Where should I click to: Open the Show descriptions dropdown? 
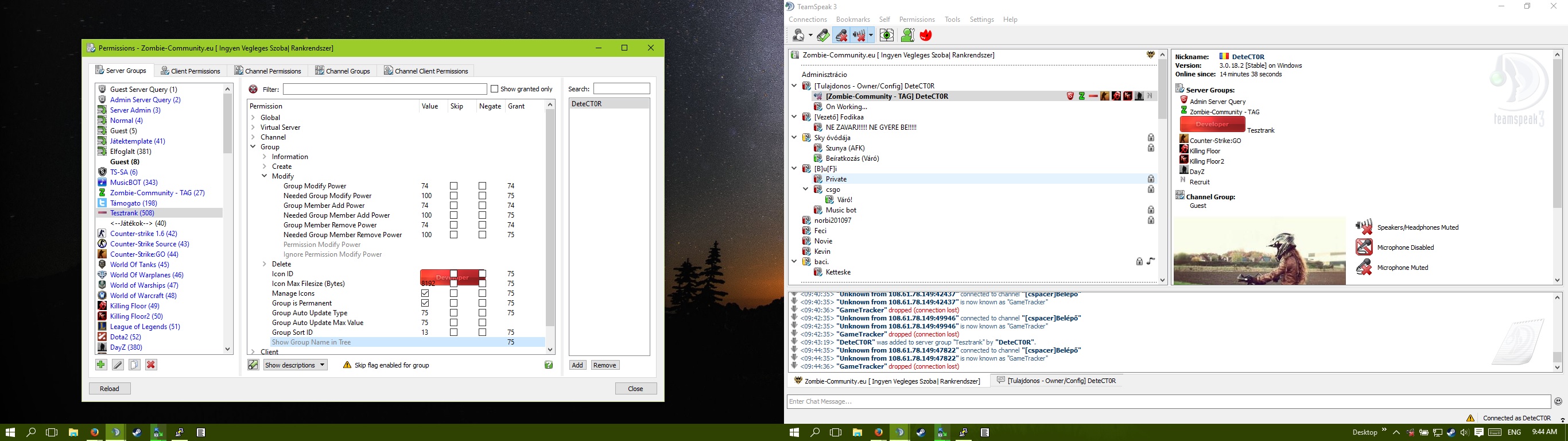[295, 365]
